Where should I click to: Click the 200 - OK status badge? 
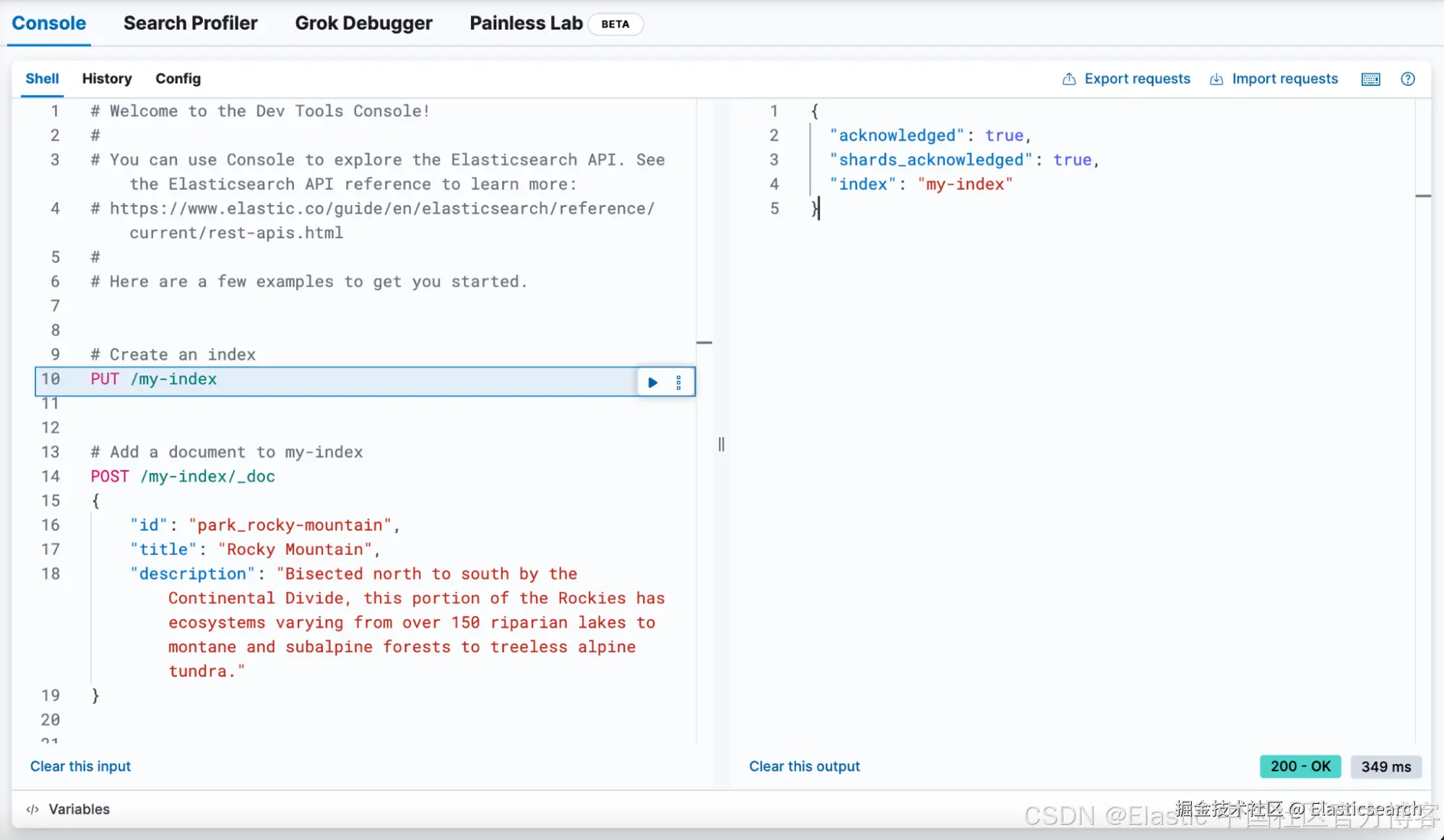click(x=1300, y=766)
